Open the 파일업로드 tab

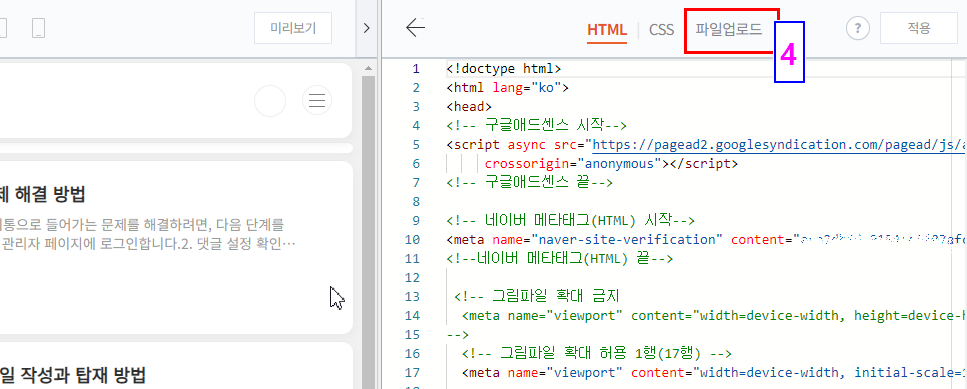coord(729,29)
